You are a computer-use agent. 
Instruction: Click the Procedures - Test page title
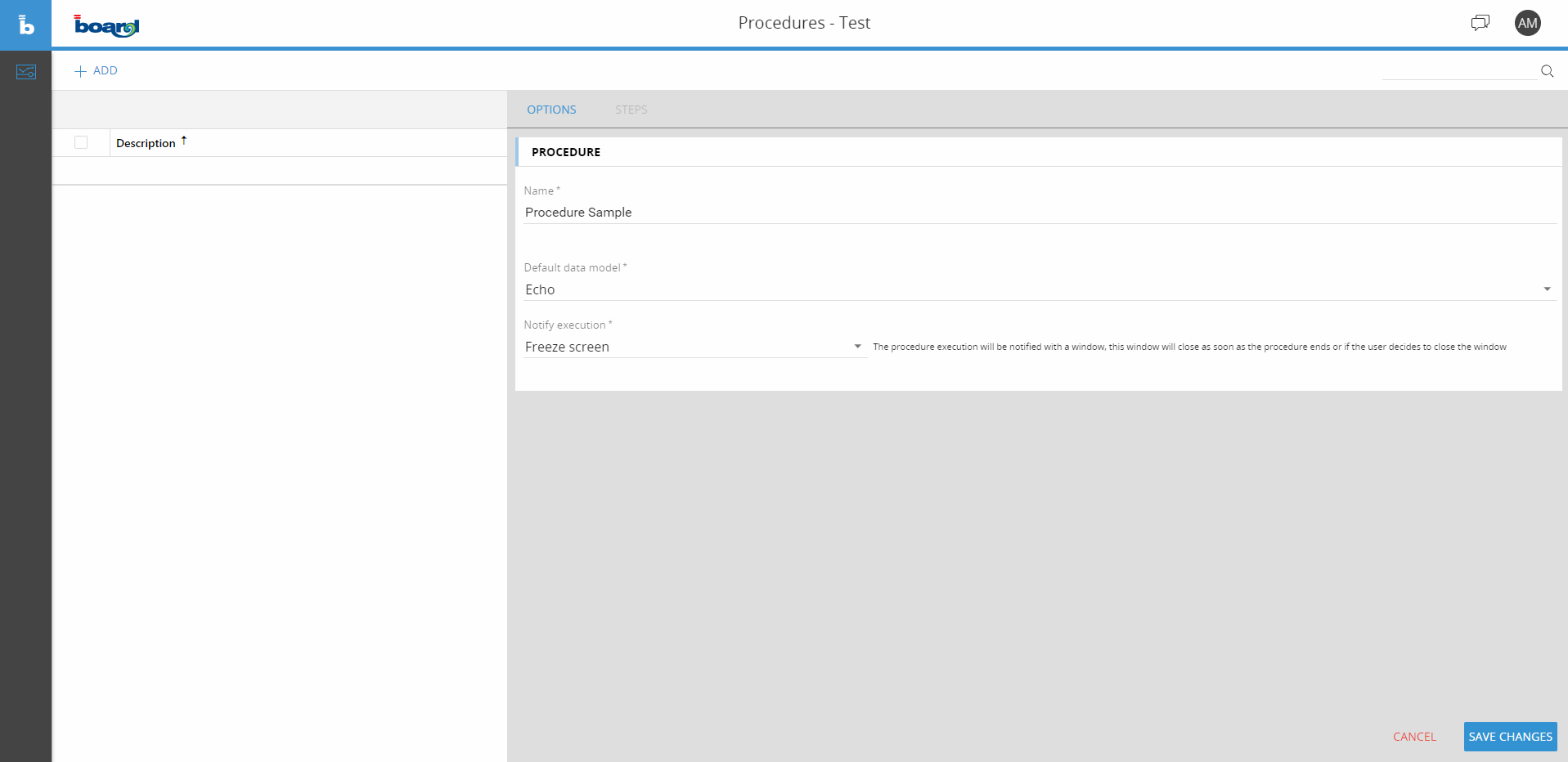pos(804,23)
